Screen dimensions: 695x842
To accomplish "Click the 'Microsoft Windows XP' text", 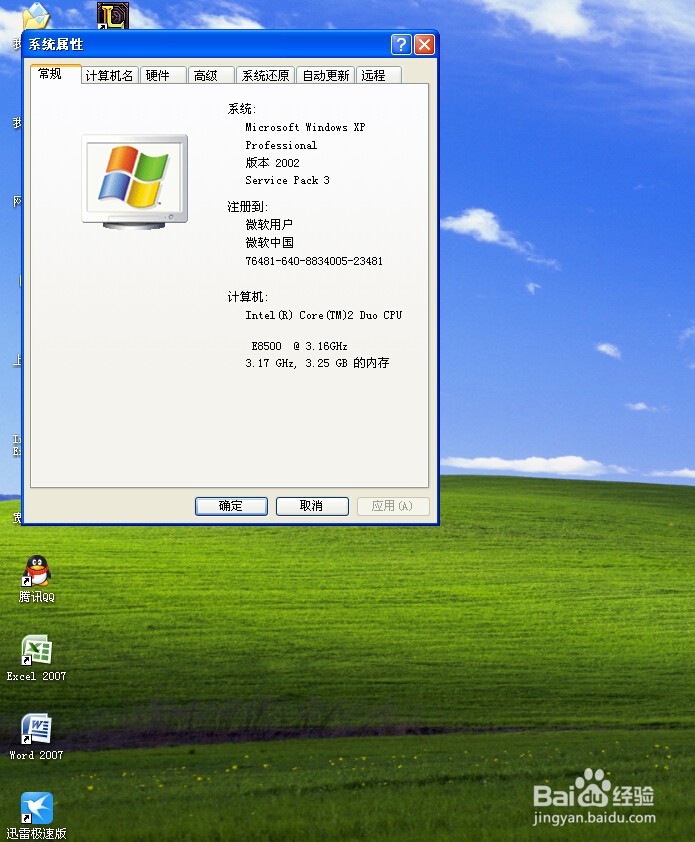I will pyautogui.click(x=305, y=127).
